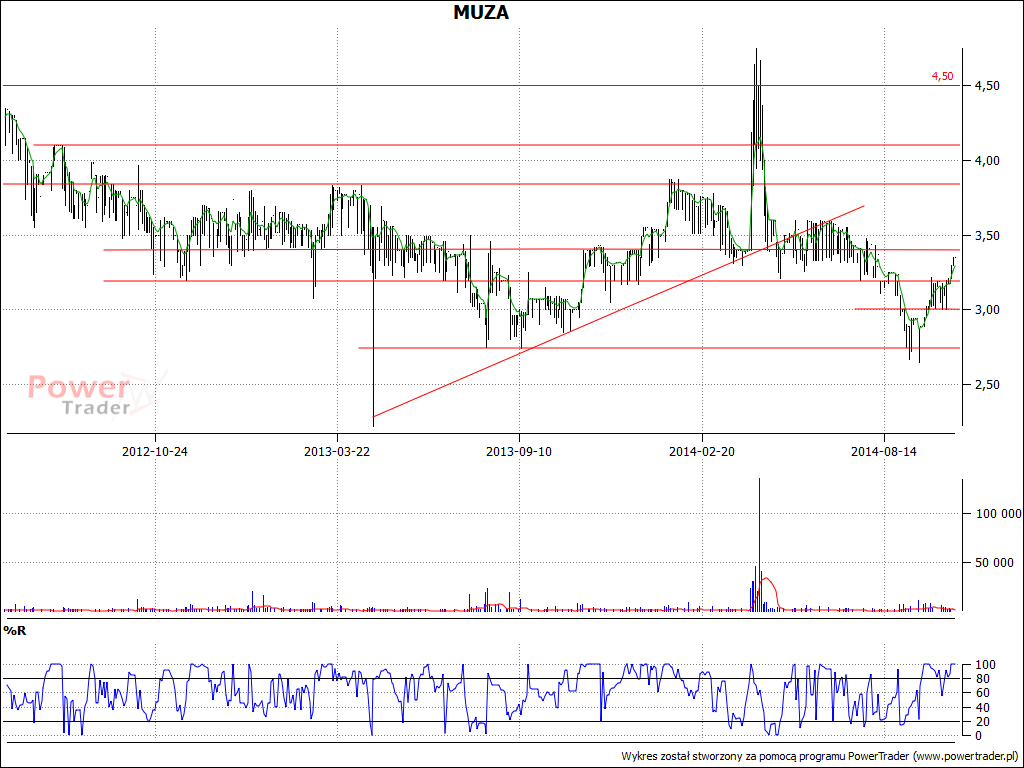Image resolution: width=1024 pixels, height=768 pixels.
Task: Select the 2012-10-24 date label
Action: click(155, 451)
